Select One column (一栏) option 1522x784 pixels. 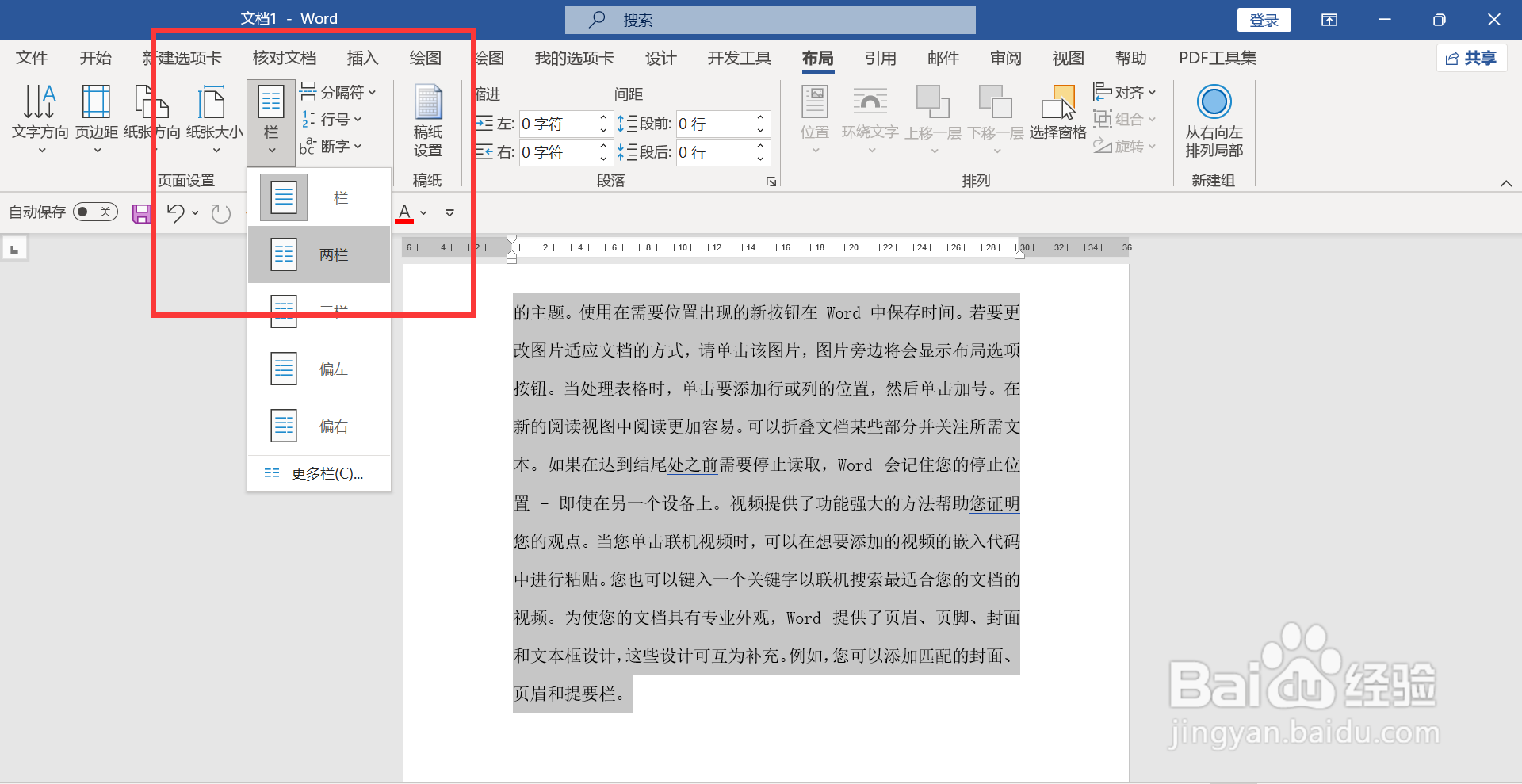point(319,197)
